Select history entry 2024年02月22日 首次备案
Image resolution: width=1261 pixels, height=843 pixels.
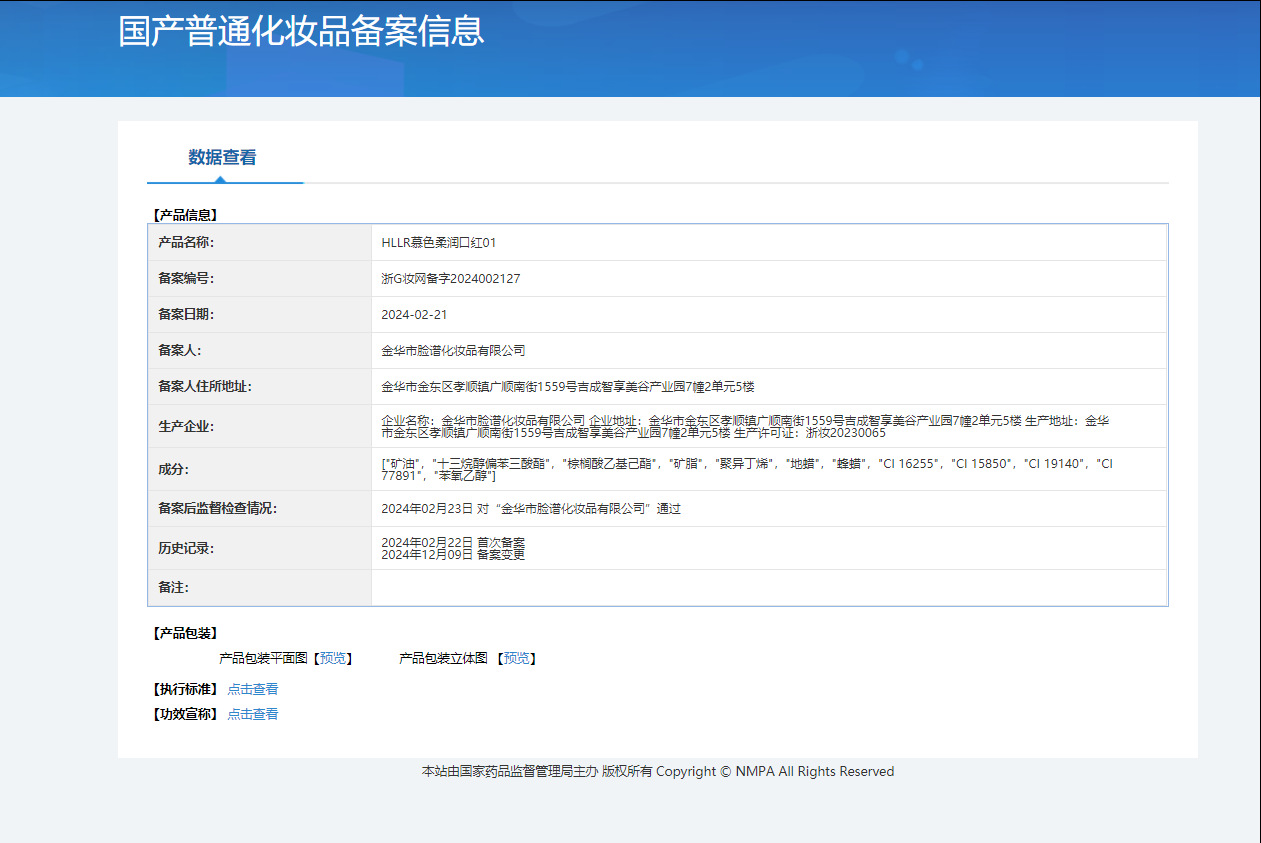tap(453, 542)
